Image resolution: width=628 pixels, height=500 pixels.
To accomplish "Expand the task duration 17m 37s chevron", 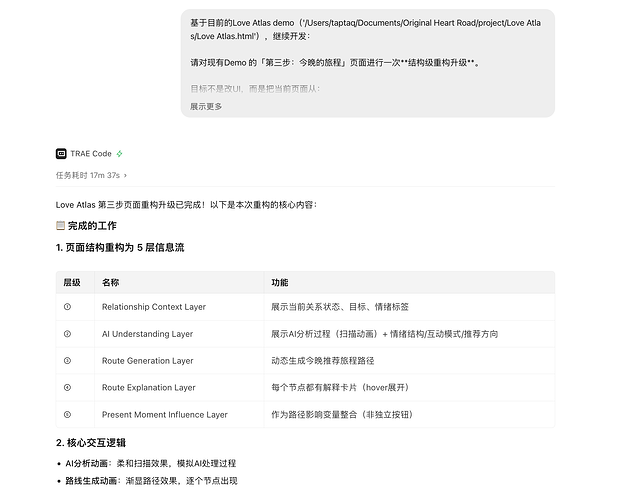I will (x=125, y=175).
